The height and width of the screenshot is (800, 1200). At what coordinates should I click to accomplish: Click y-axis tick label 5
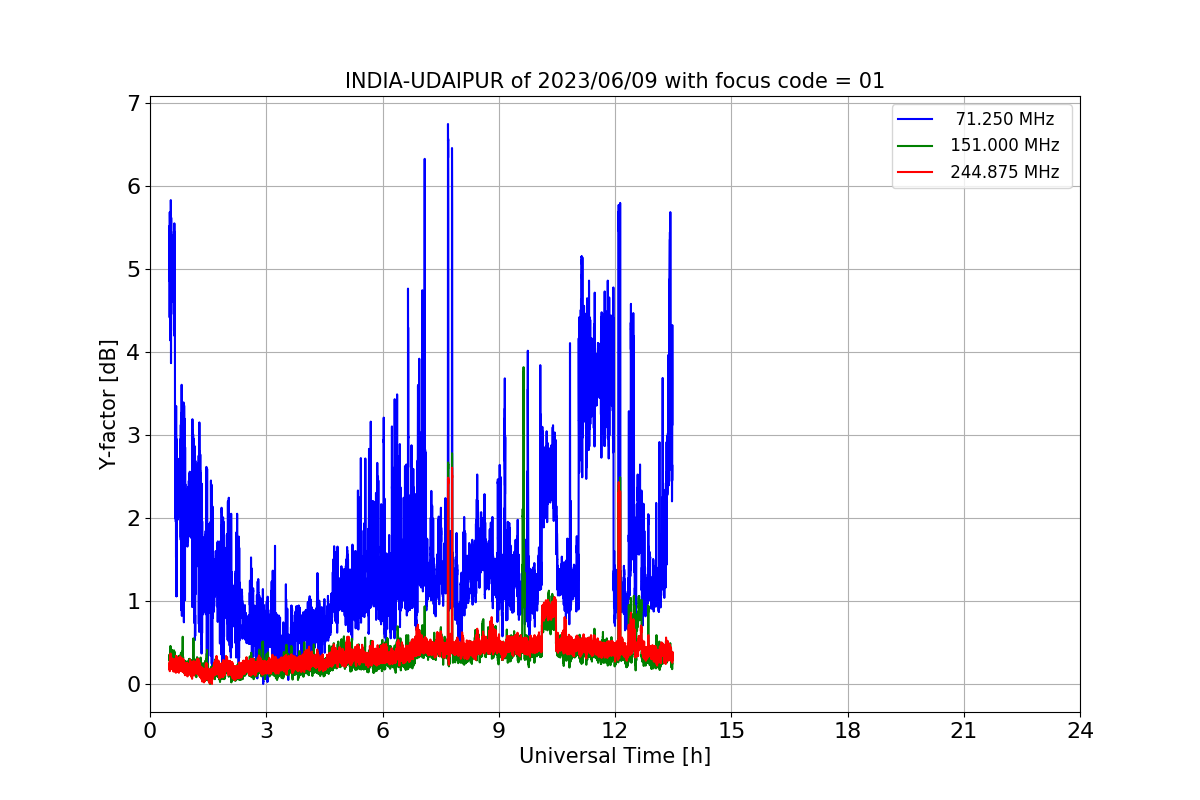(x=133, y=270)
